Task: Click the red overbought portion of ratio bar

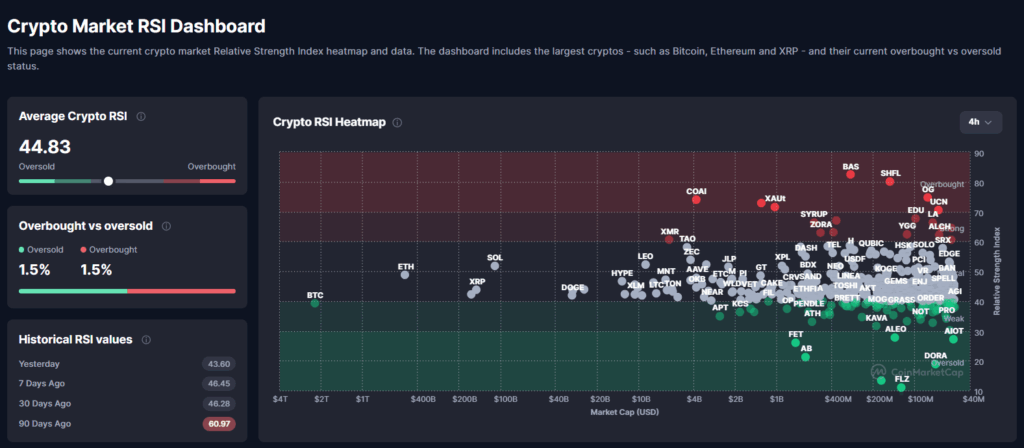Action: [x=182, y=291]
